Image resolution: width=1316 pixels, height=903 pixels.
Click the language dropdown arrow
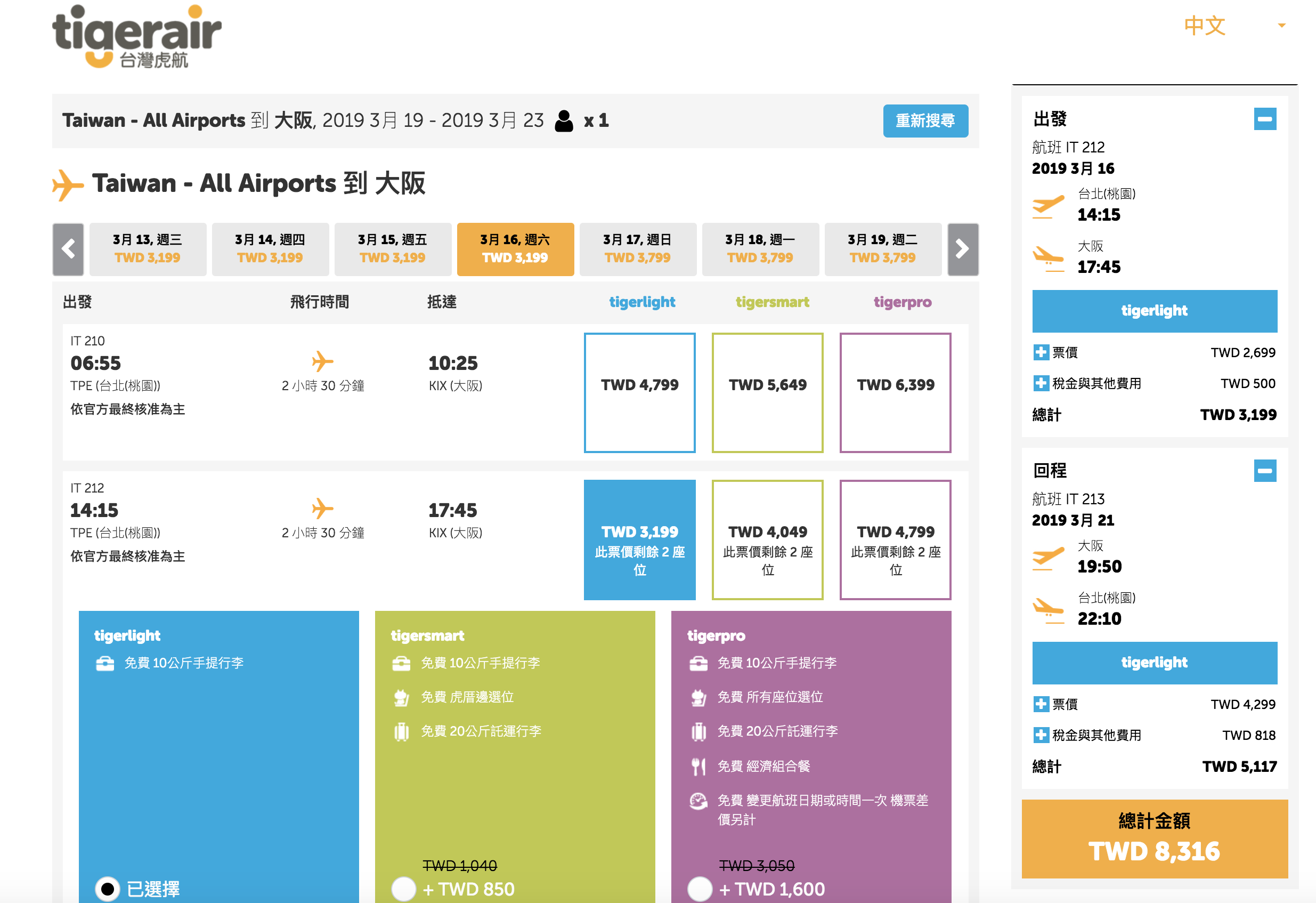[x=1281, y=26]
